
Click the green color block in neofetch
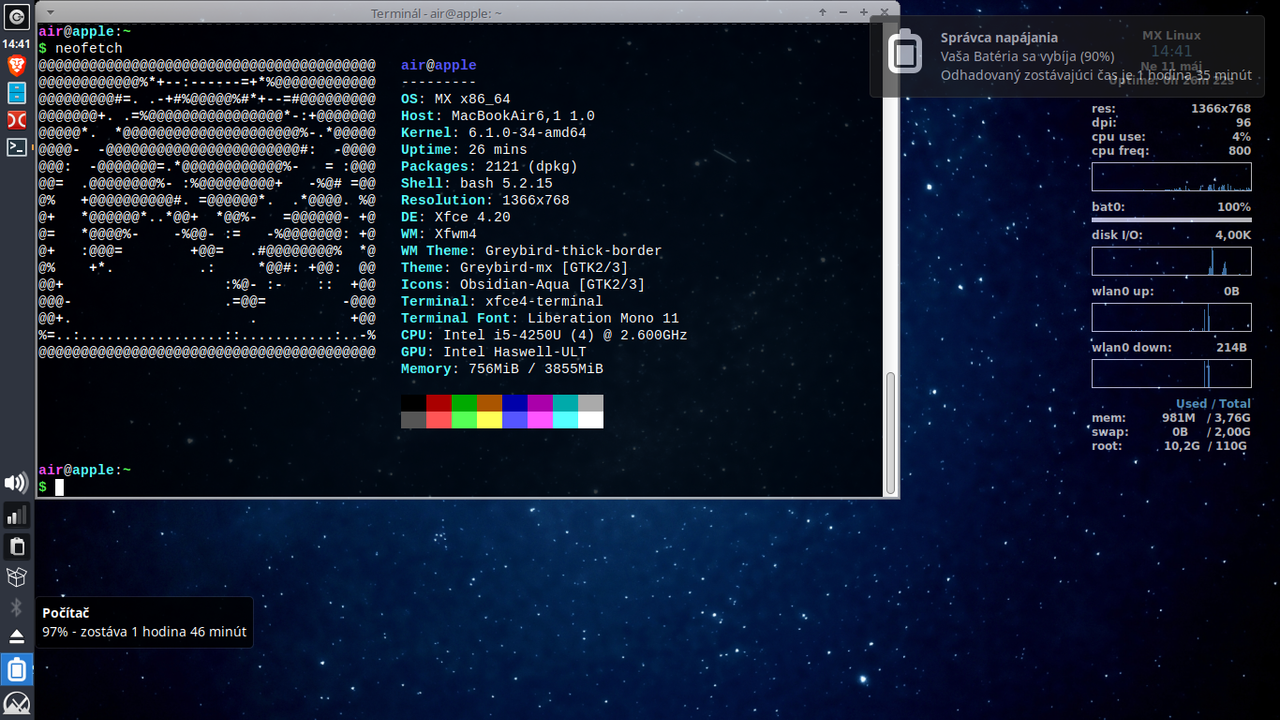464,403
